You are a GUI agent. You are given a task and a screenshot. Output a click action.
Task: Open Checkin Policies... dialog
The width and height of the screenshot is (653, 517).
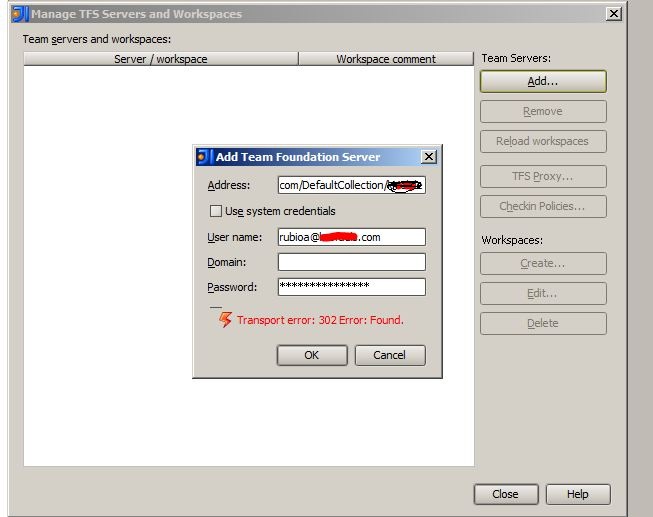[543, 206]
